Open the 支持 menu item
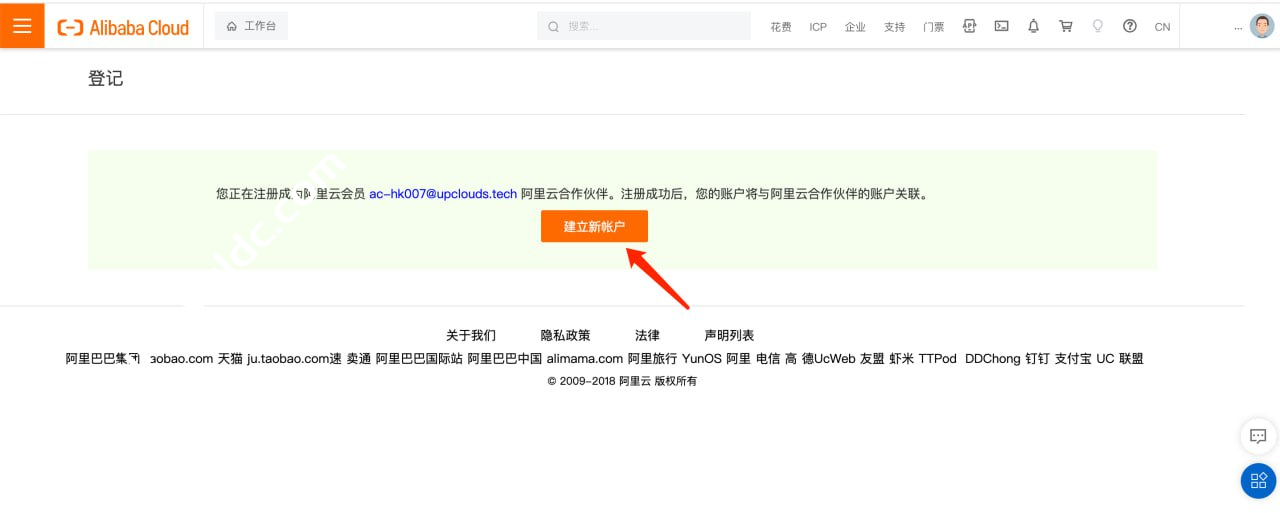This screenshot has height=513, width=1280. (x=894, y=27)
